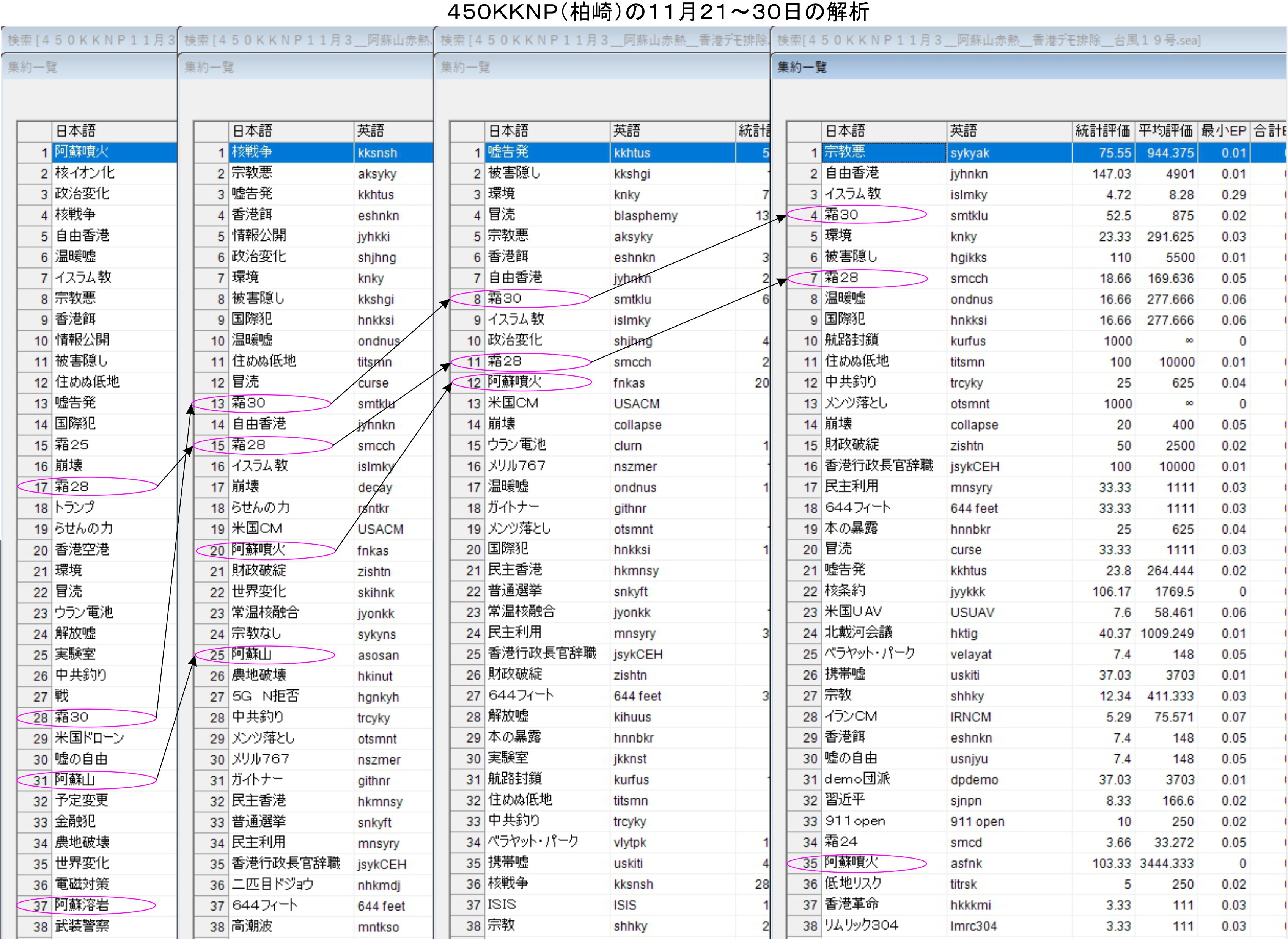Select the 集約一覧 tab in leftmost window
The width and height of the screenshot is (1288, 939).
point(32,67)
